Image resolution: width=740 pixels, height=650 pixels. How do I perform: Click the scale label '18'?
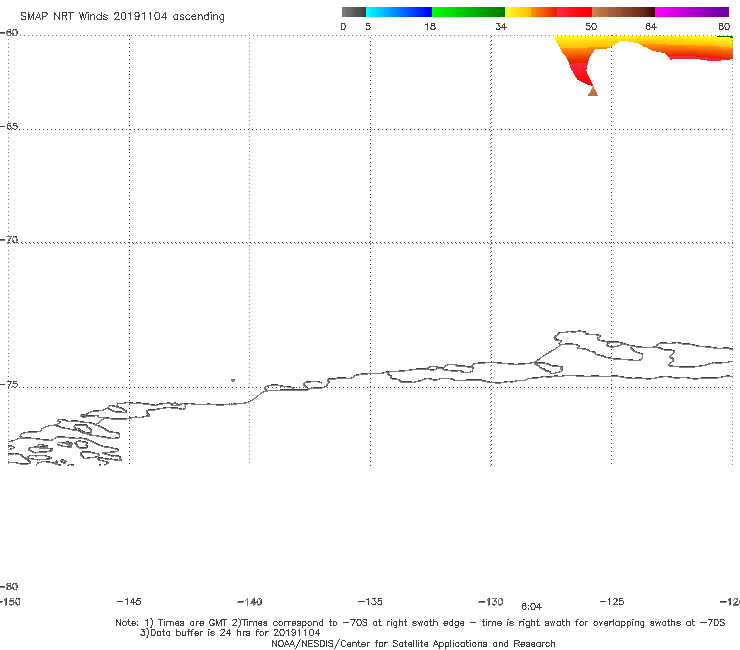coord(430,26)
